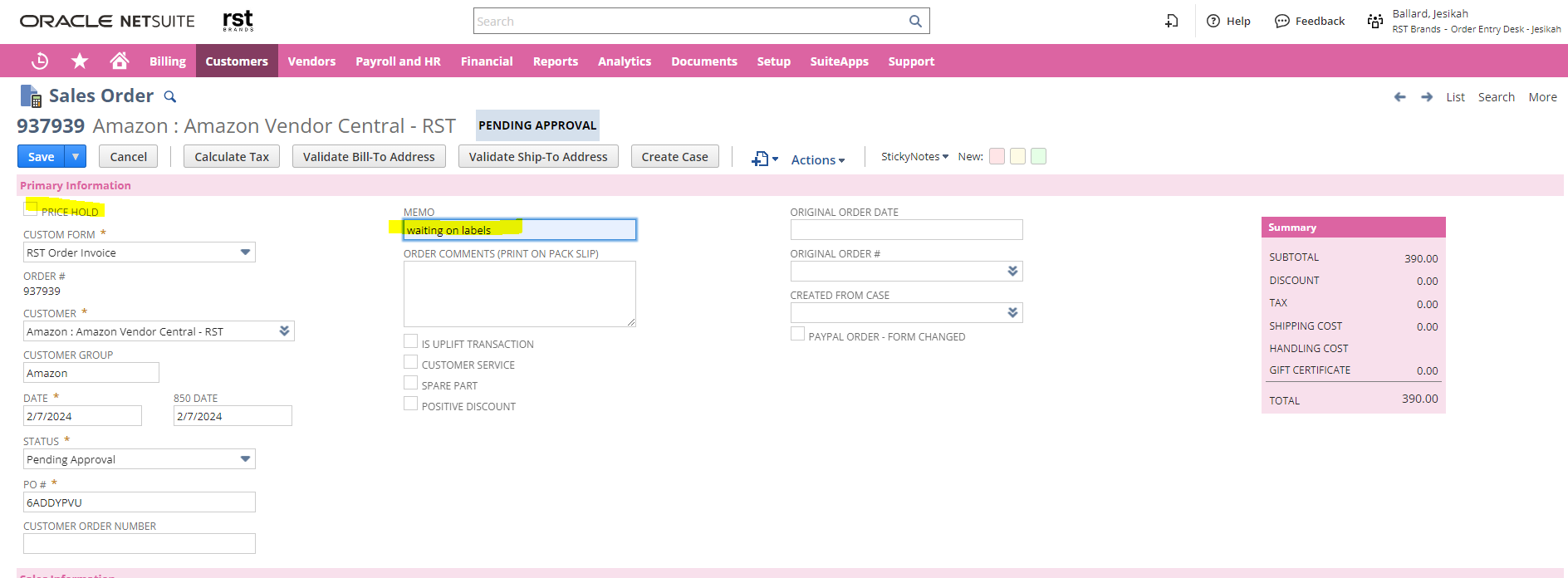Open the Search link near List
Screen dimensions: 1568x578
[1497, 97]
